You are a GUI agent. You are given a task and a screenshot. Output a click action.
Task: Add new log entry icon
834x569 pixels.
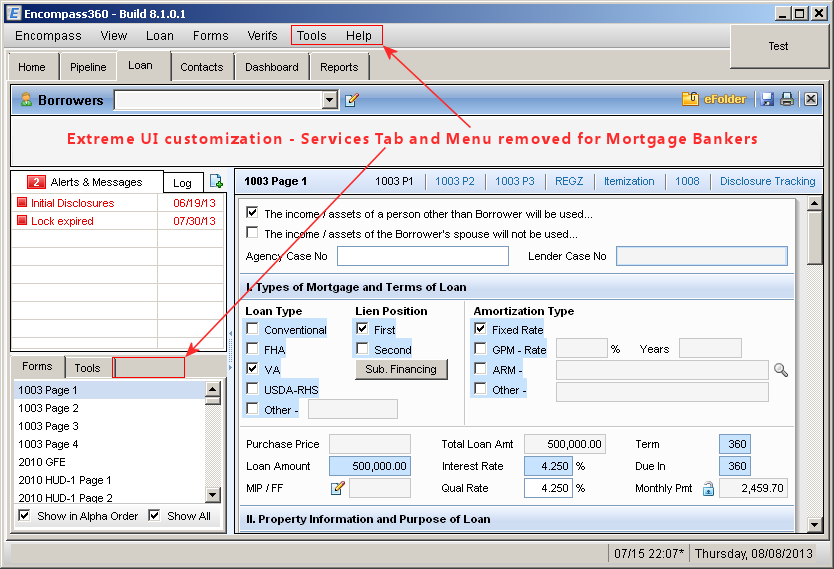pos(216,181)
